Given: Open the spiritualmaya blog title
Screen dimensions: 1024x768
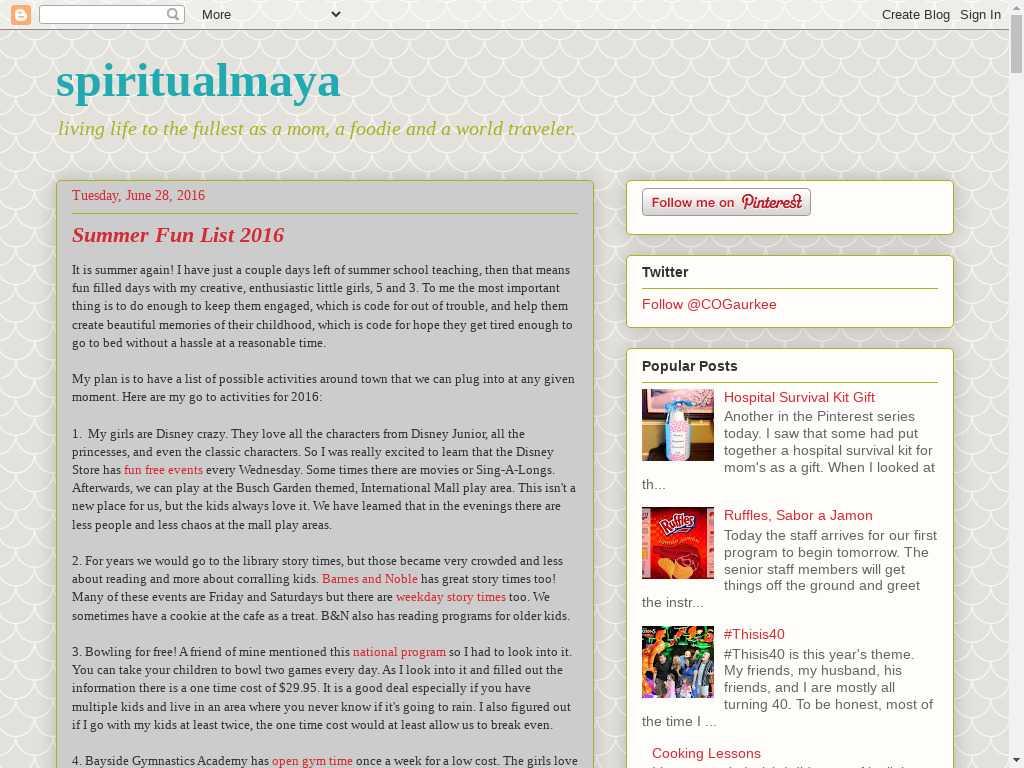Looking at the screenshot, I should (x=198, y=81).
